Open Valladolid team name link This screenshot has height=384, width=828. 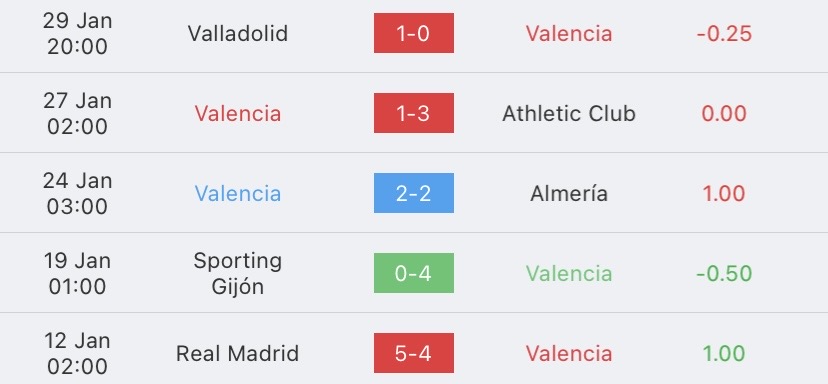238,34
